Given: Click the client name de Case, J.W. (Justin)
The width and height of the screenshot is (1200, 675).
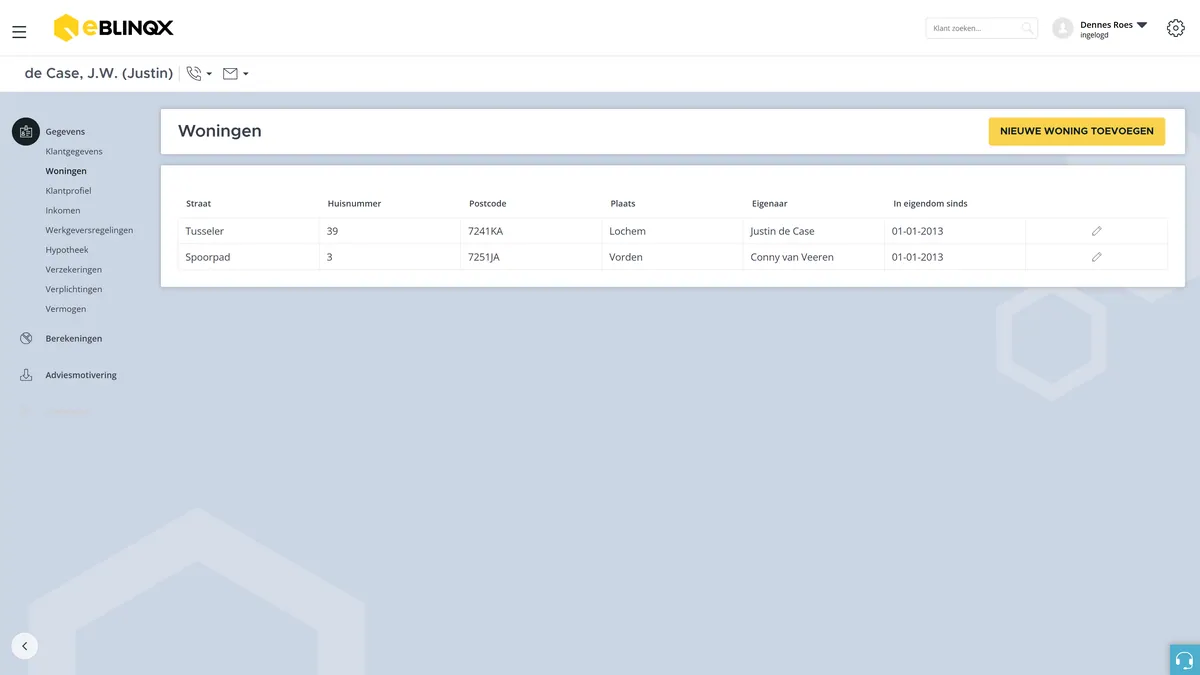Looking at the screenshot, I should [99, 73].
